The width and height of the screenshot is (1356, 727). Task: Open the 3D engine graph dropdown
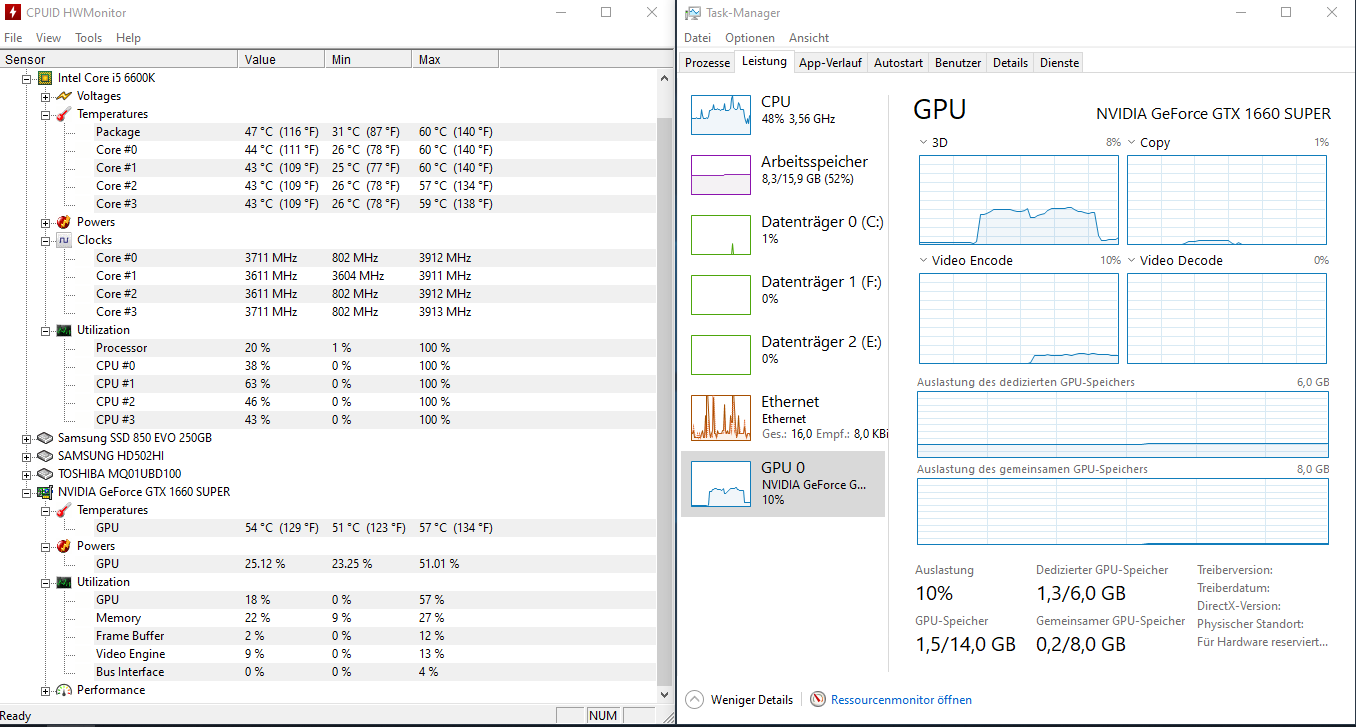923,143
